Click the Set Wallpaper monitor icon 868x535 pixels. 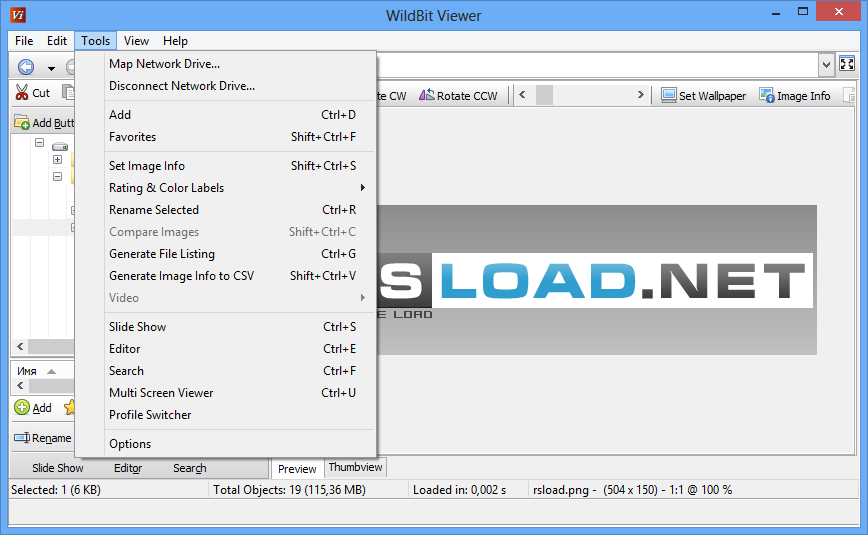pyautogui.click(x=669, y=95)
